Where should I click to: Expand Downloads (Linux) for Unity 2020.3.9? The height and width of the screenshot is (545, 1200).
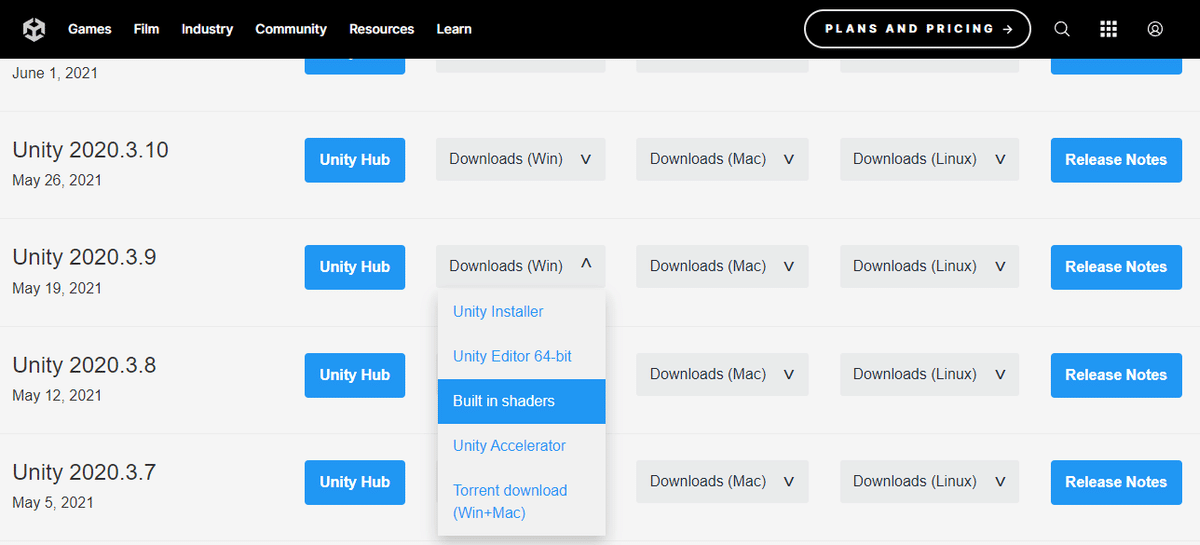pos(929,266)
